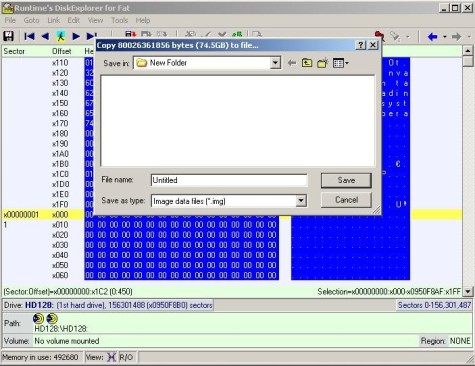
Task: Click up one level folder icon
Action: [307, 63]
